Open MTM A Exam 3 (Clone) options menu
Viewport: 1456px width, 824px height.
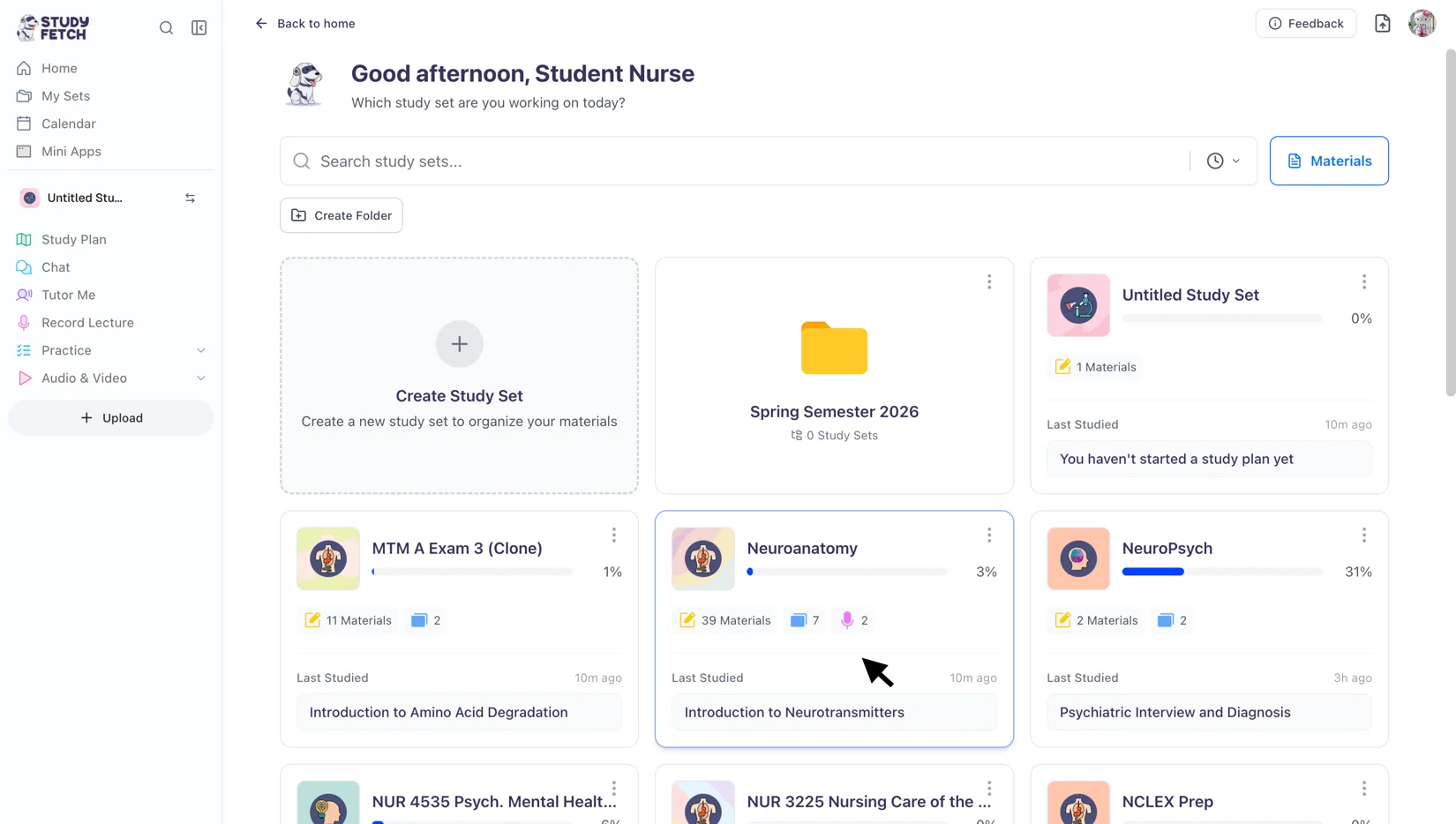point(614,536)
